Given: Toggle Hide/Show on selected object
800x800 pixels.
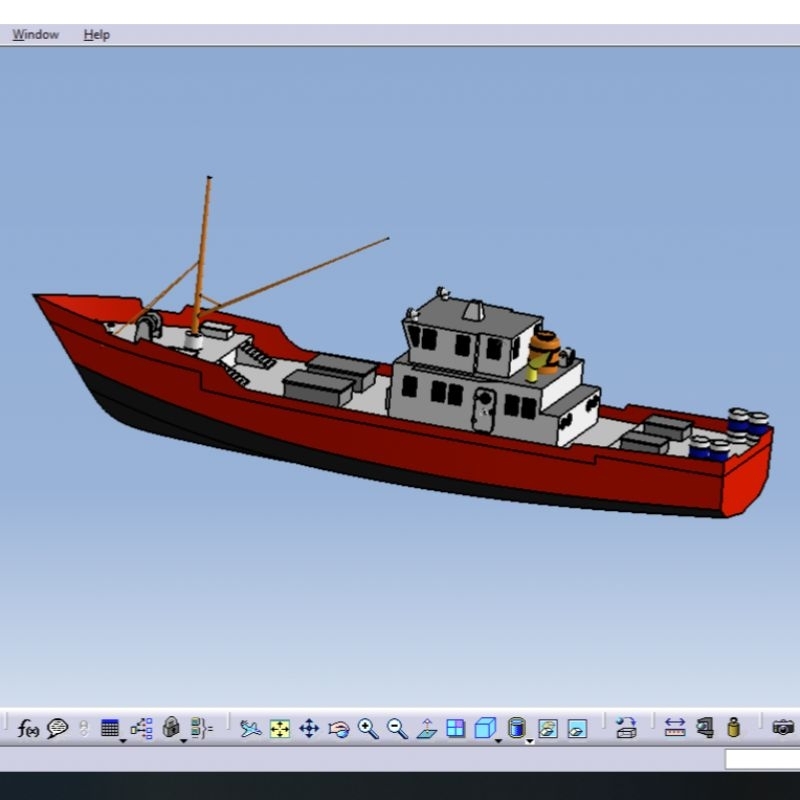Looking at the screenshot, I should point(548,729).
